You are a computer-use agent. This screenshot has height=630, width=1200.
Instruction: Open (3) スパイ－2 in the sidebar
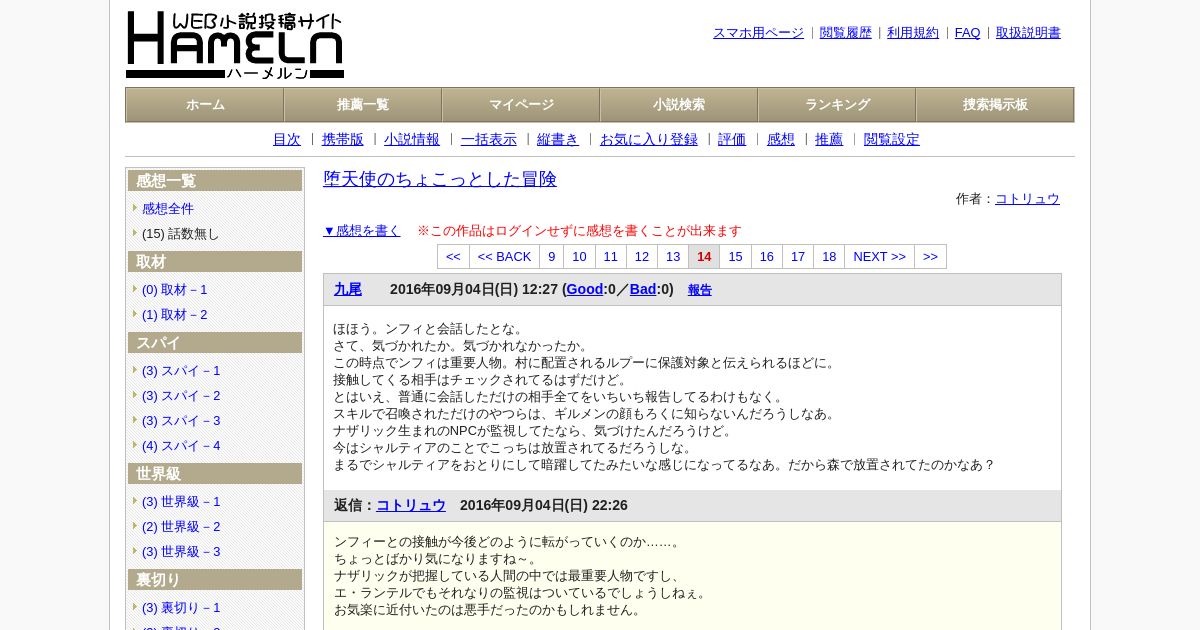coord(181,396)
